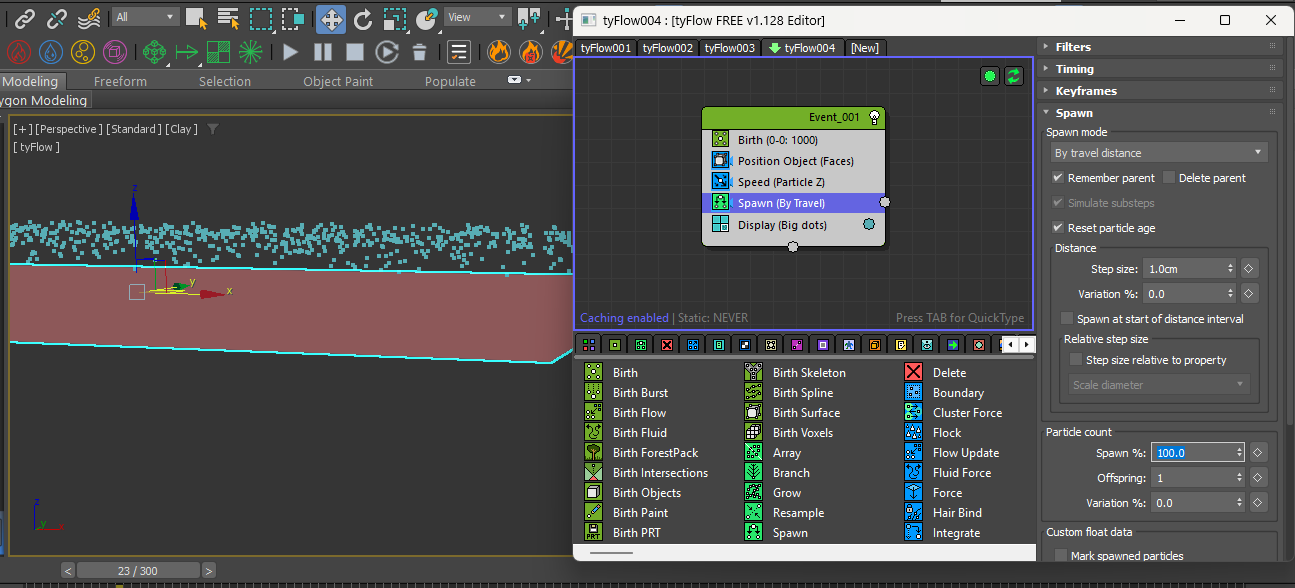Click the Select and Move tool

(330, 18)
